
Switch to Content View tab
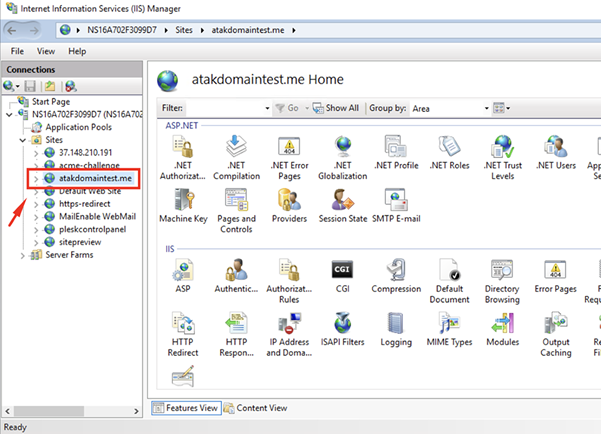[x=256, y=408]
